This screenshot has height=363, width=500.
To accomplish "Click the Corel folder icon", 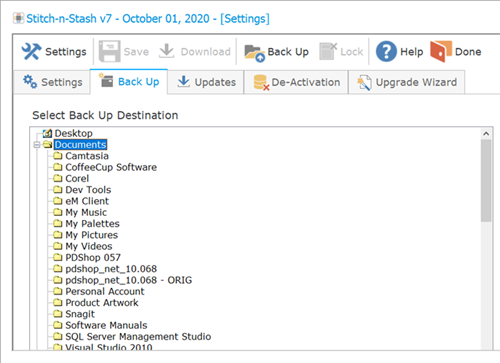I will 58,178.
